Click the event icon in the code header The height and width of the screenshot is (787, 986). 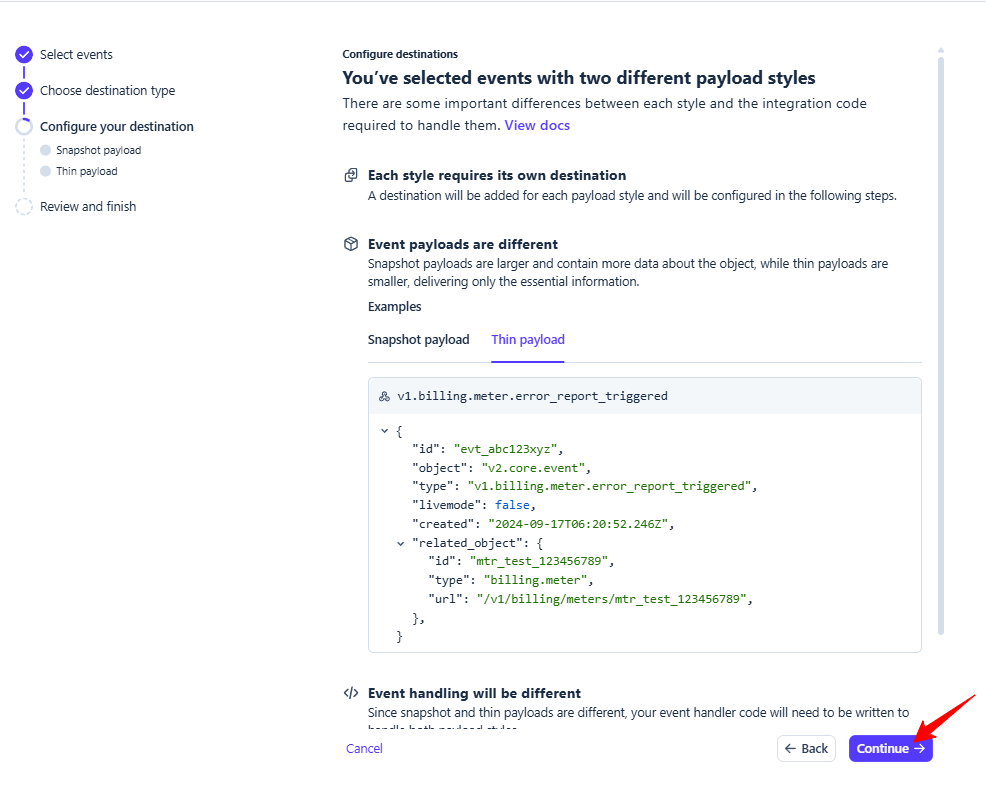tap(384, 396)
